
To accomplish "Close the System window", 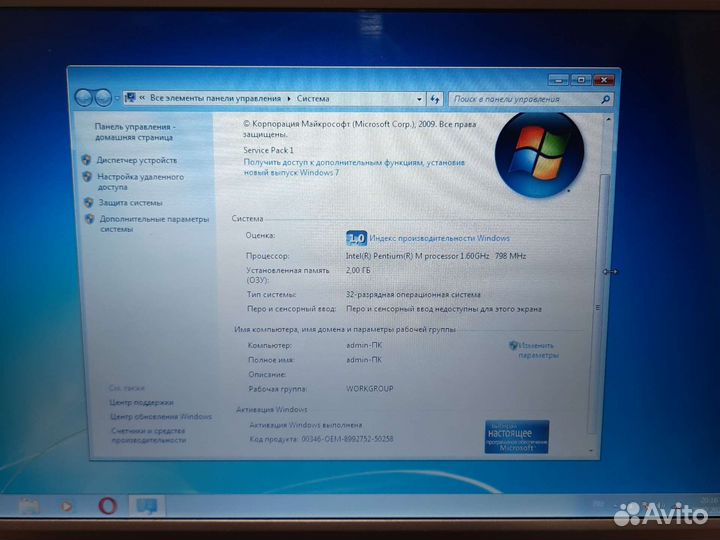I will (604, 80).
